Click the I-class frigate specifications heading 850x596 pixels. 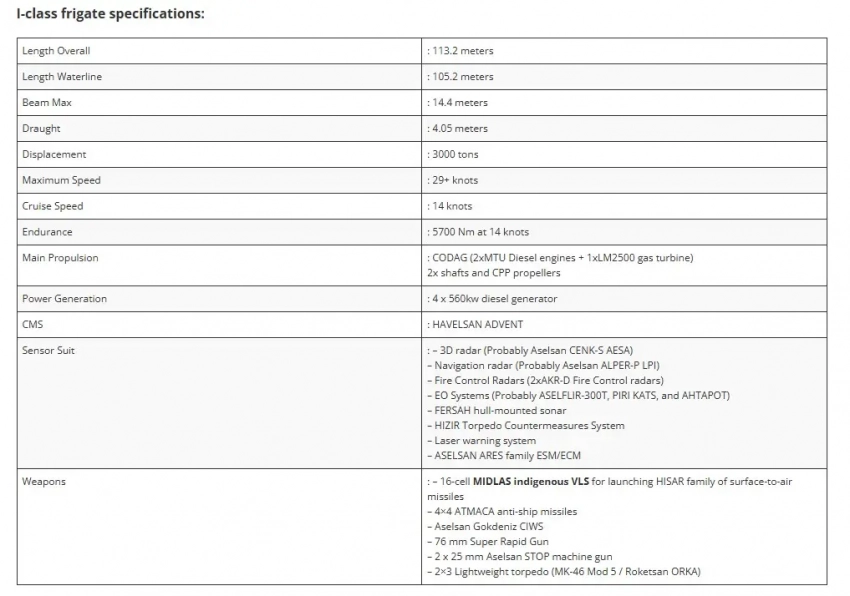point(111,14)
